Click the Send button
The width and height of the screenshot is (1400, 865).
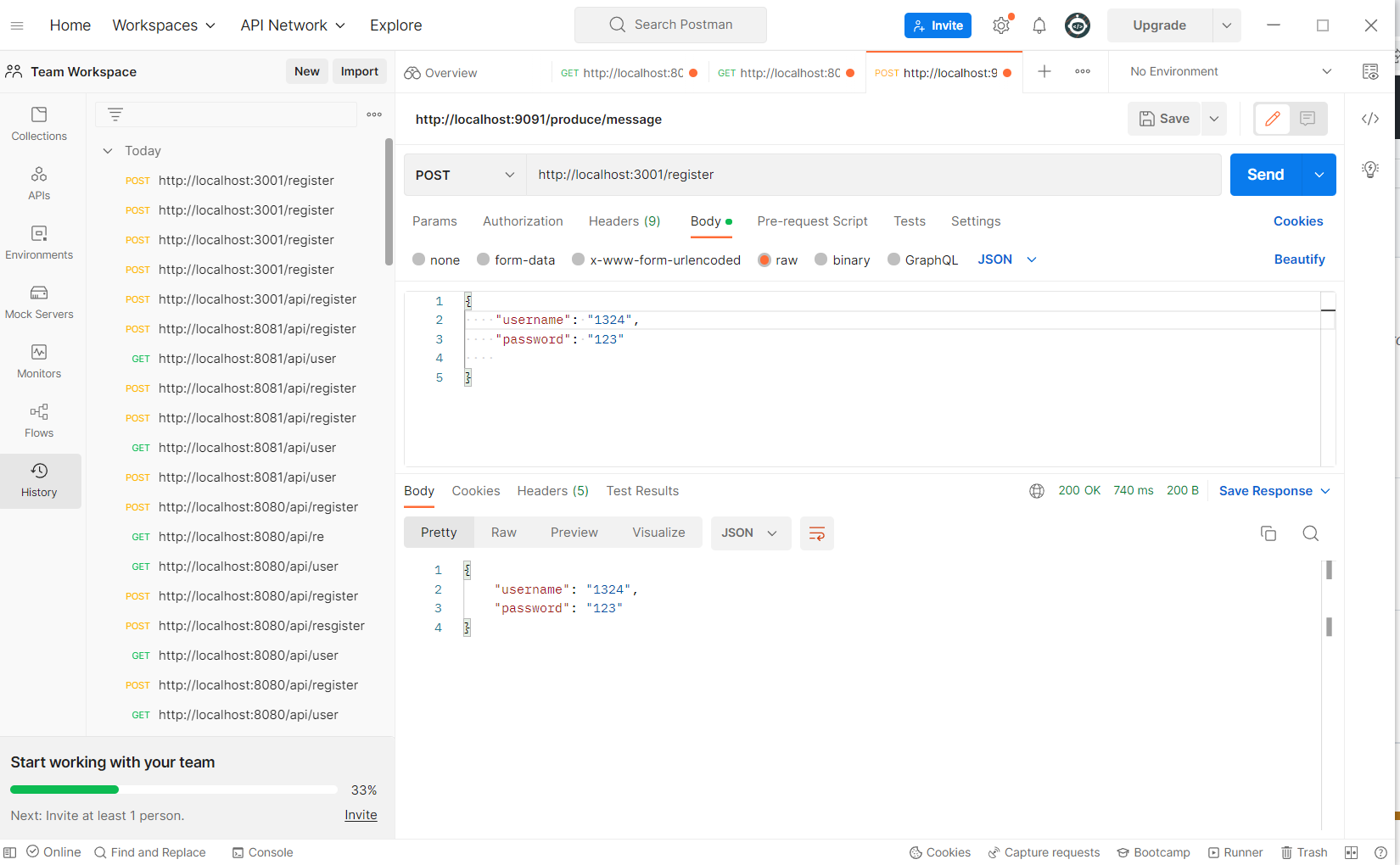pos(1266,175)
